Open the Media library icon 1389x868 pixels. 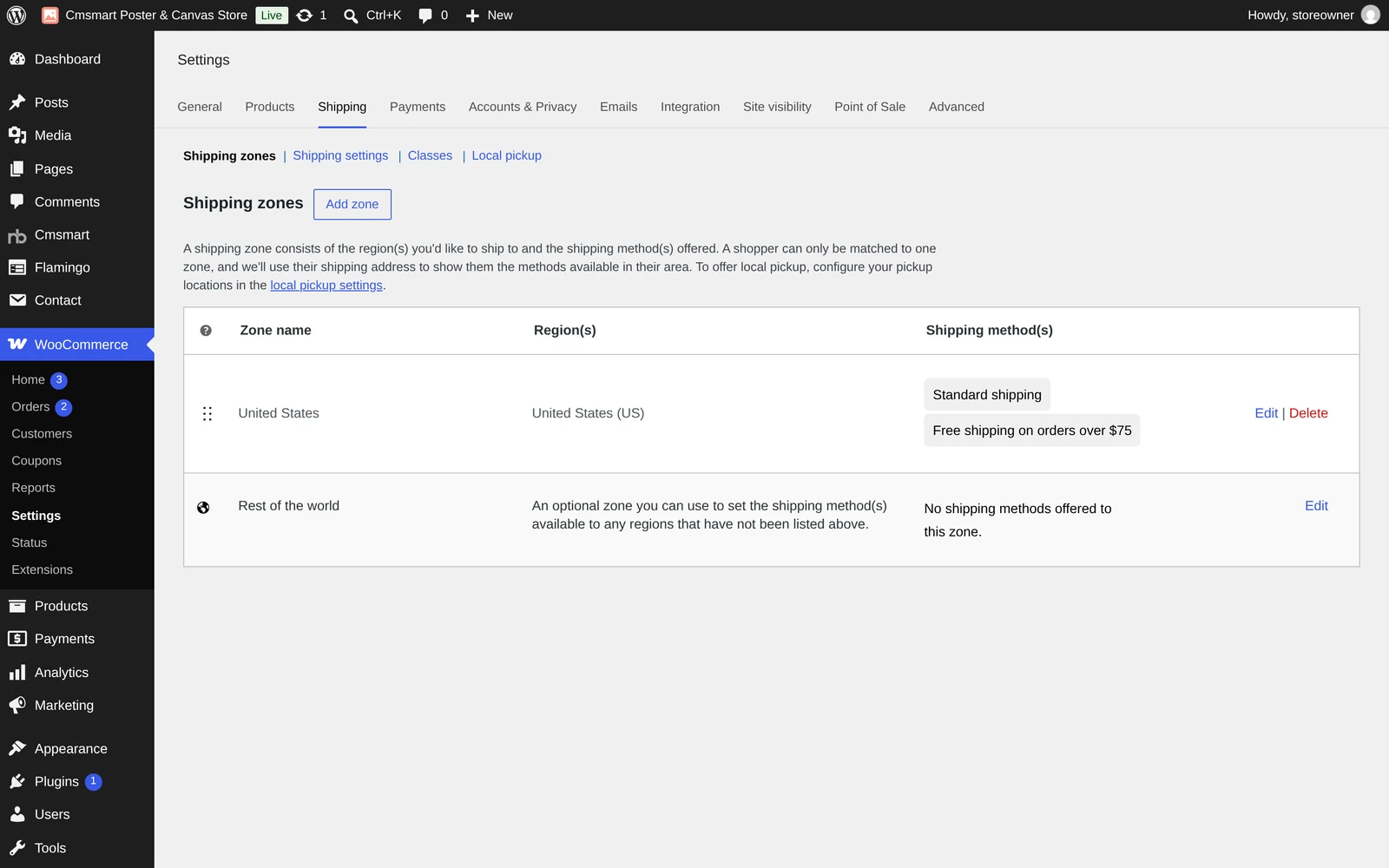pyautogui.click(x=17, y=135)
